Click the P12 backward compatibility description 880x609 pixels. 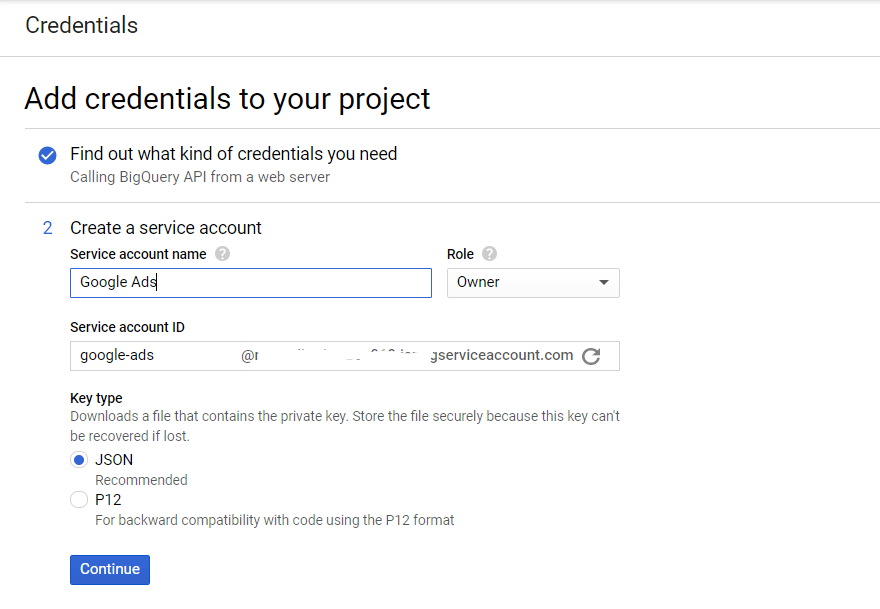click(x=274, y=520)
